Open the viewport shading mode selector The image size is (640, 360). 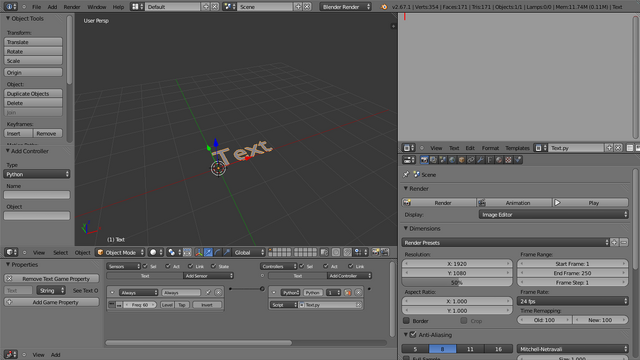coord(156,252)
